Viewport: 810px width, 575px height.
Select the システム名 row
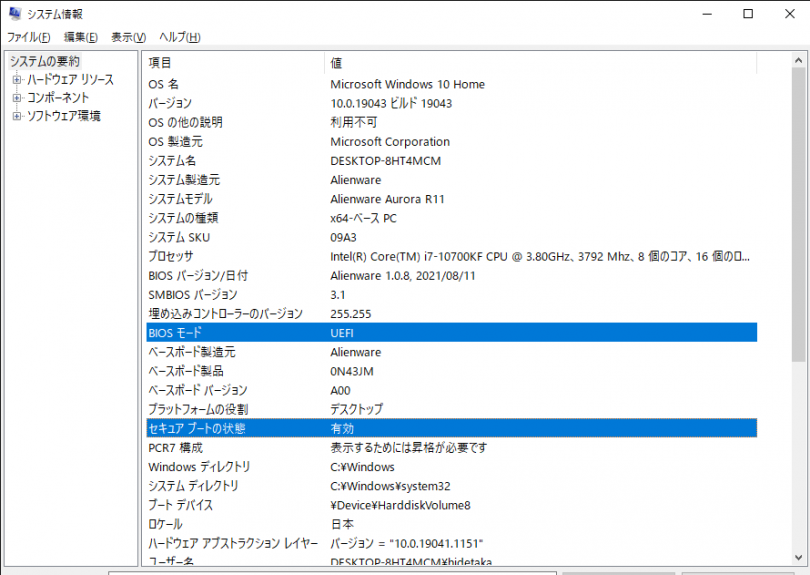tap(451, 161)
